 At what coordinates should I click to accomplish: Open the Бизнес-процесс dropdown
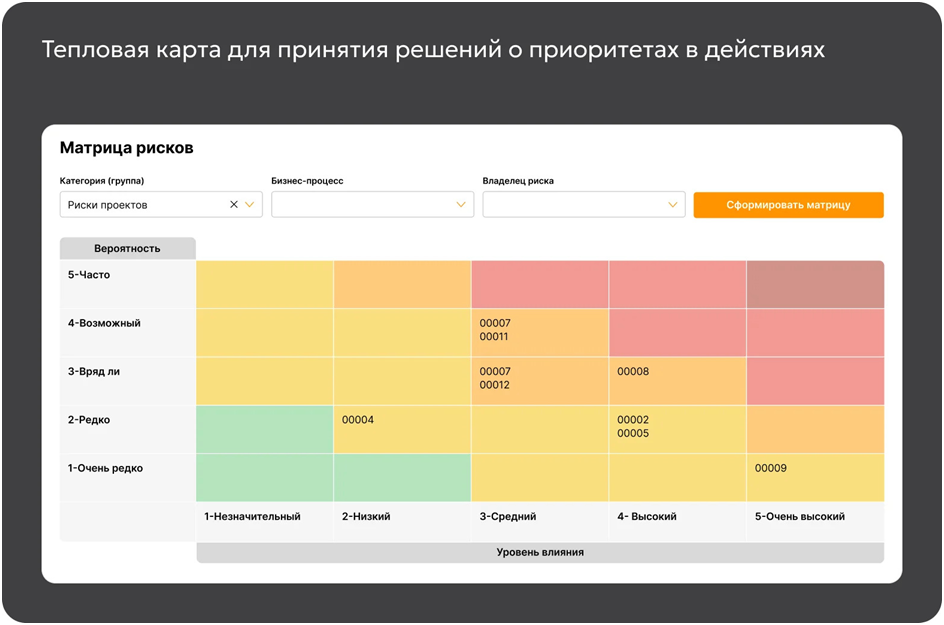point(372,204)
